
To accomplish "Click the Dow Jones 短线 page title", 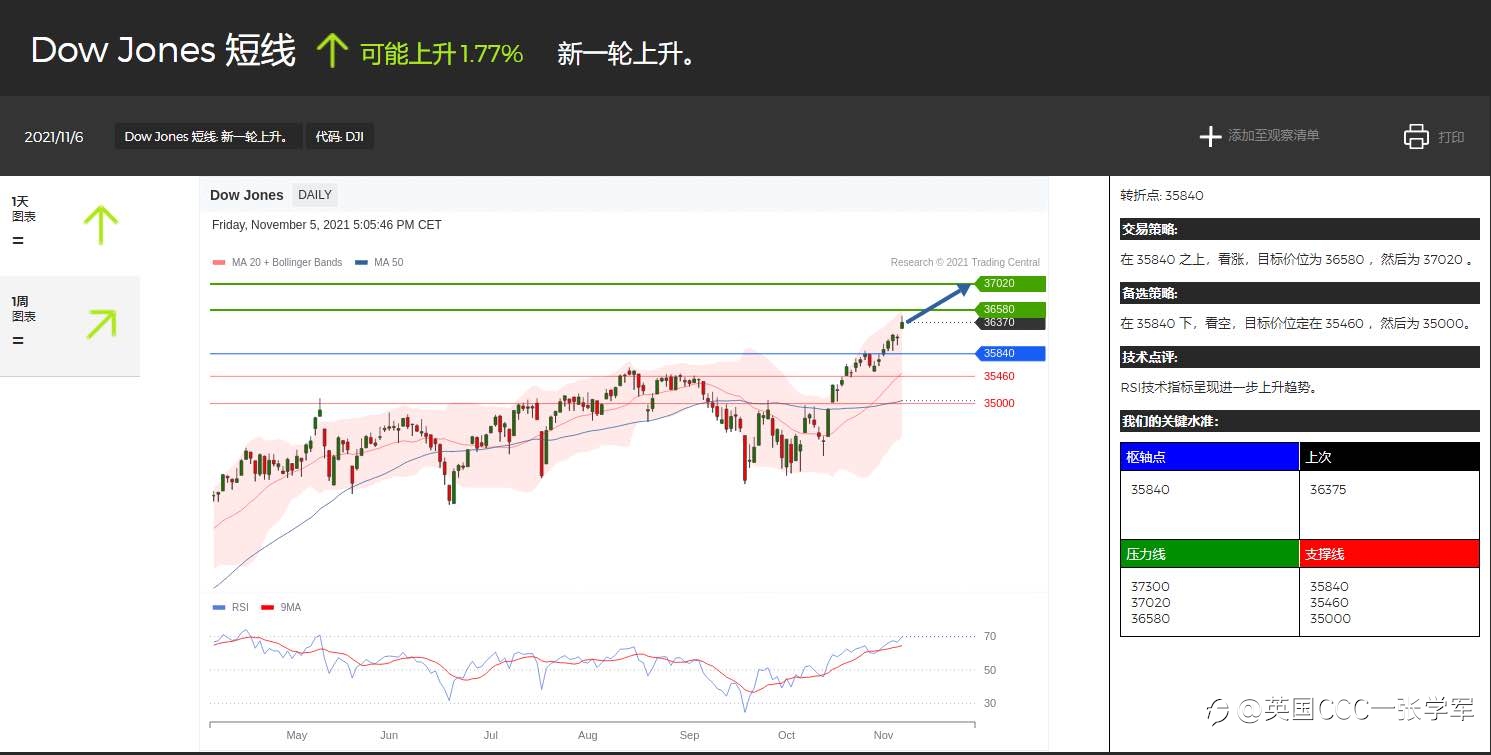I will 163,51.
